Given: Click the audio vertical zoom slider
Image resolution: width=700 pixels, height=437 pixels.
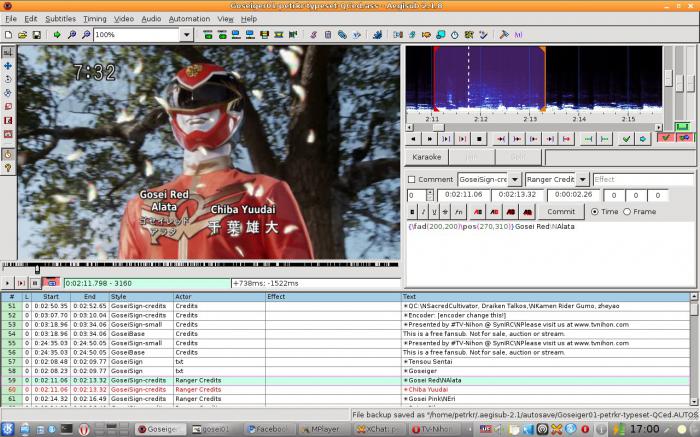Looking at the screenshot, I should [679, 83].
